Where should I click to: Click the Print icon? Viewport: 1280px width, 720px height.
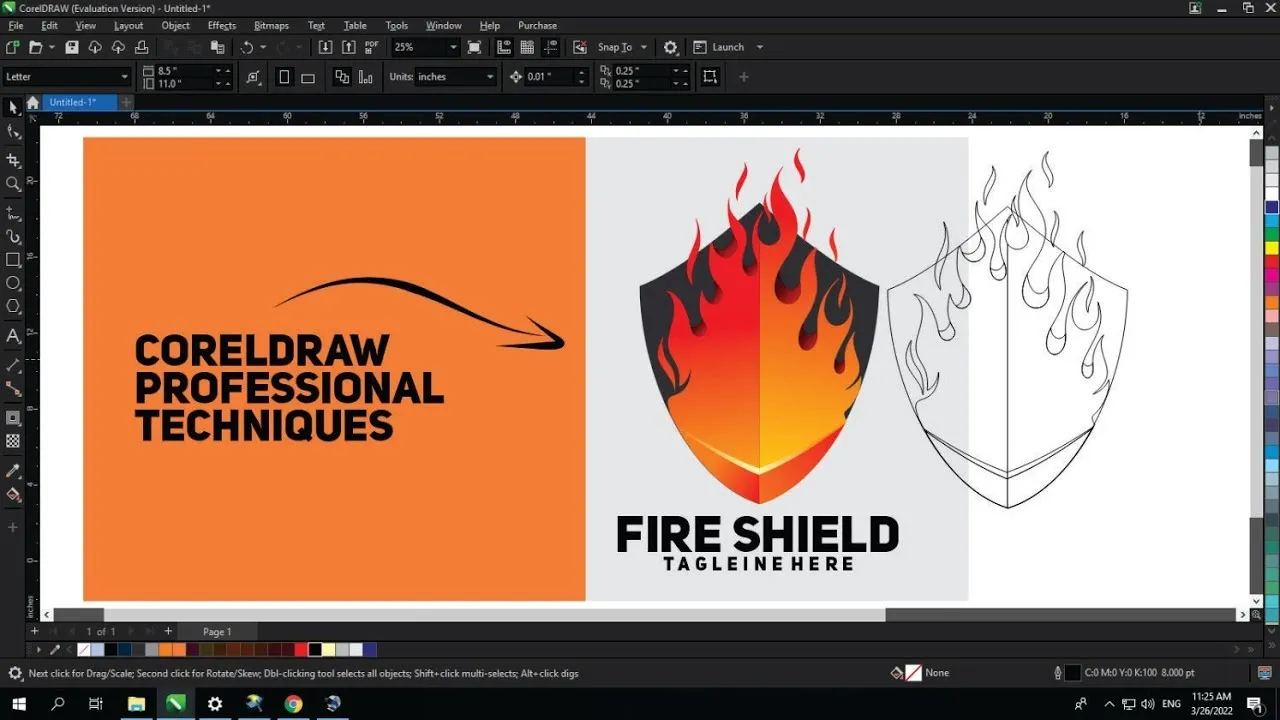coord(141,47)
